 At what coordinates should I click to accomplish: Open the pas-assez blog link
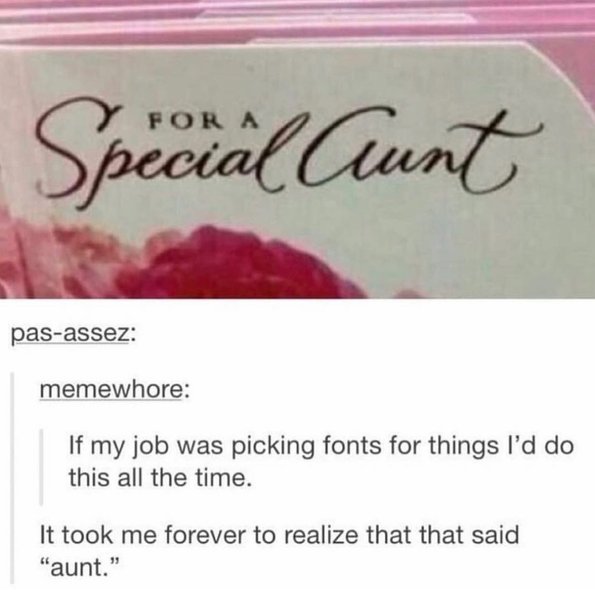(x=70, y=335)
